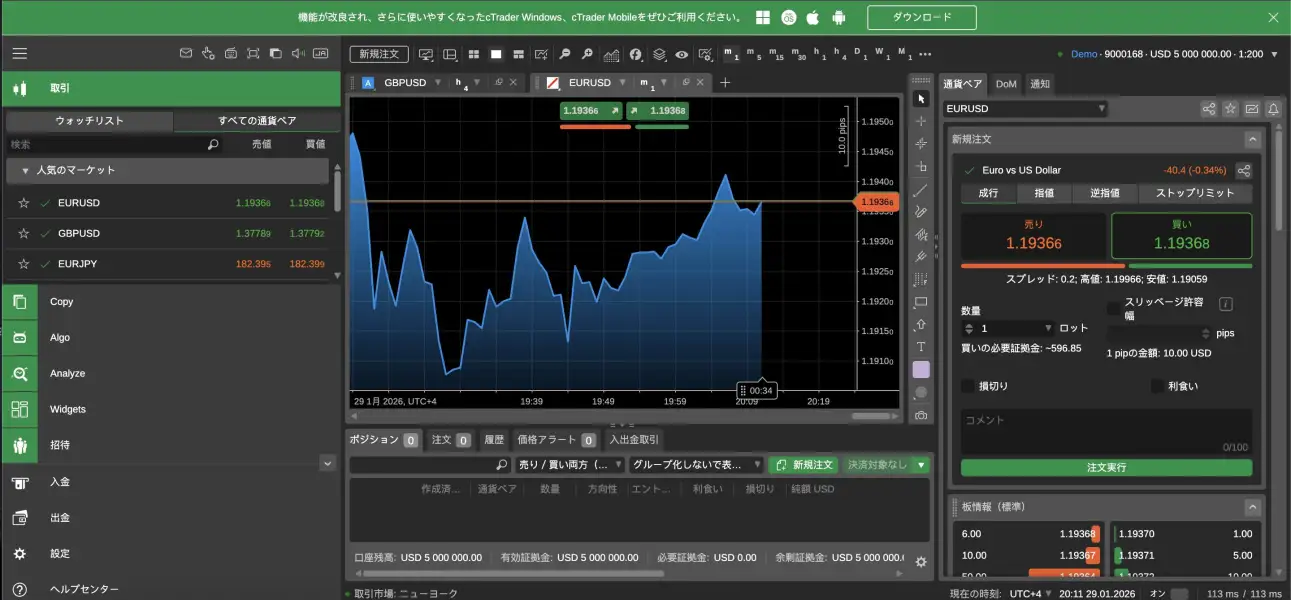Enable the 損切り stop loss checkbox
The image size is (1291, 600).
coord(967,386)
